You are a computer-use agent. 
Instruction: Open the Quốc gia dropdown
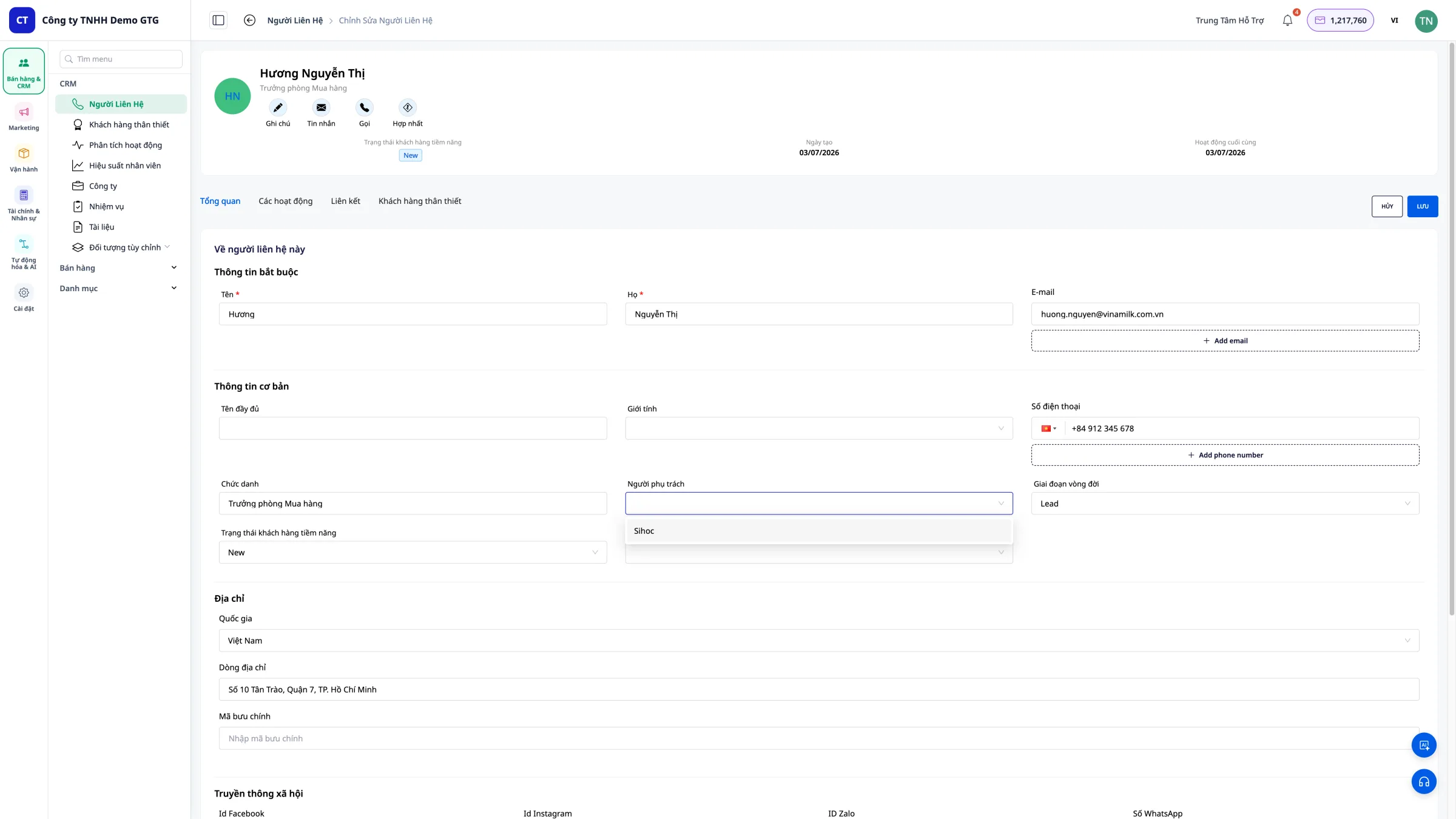click(819, 641)
